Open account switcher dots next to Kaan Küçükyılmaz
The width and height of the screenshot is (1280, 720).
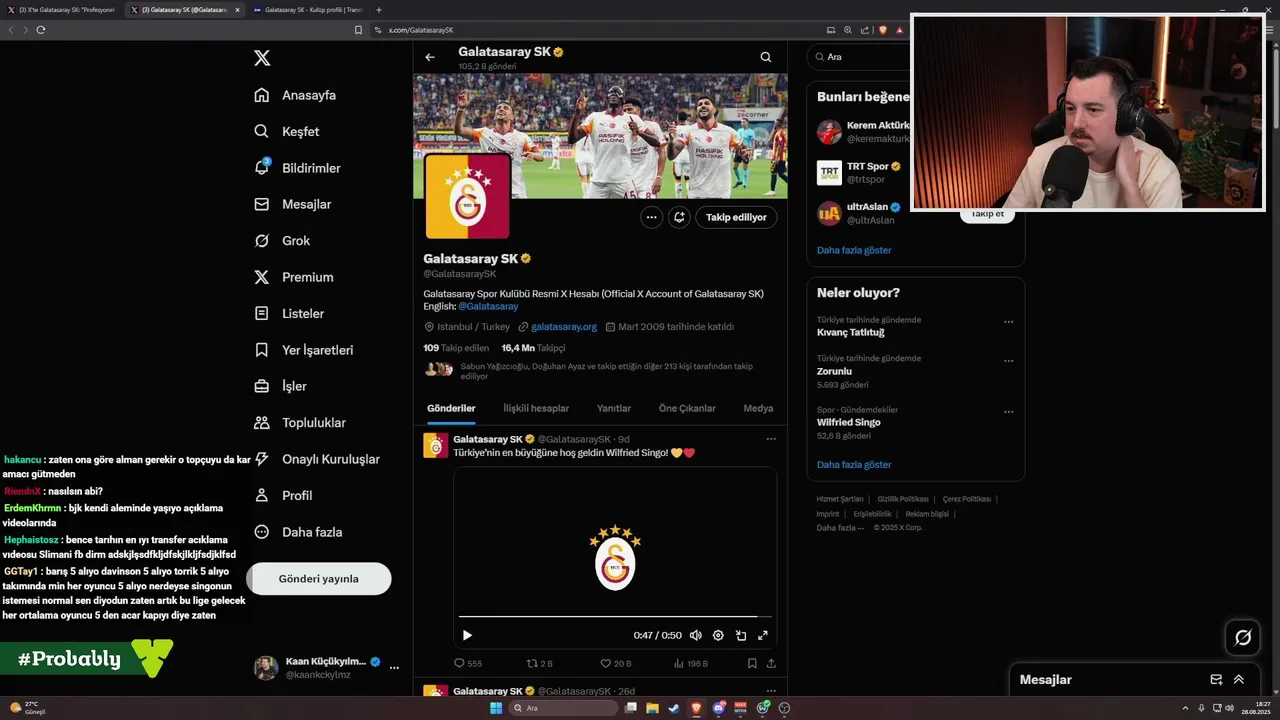point(394,667)
